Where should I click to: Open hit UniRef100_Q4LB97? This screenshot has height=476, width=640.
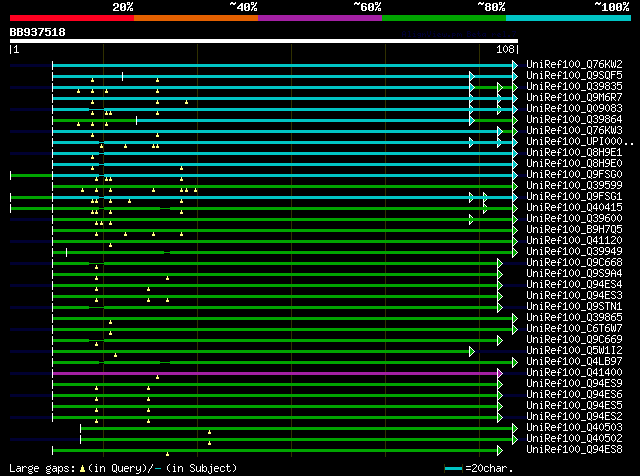click(574, 362)
